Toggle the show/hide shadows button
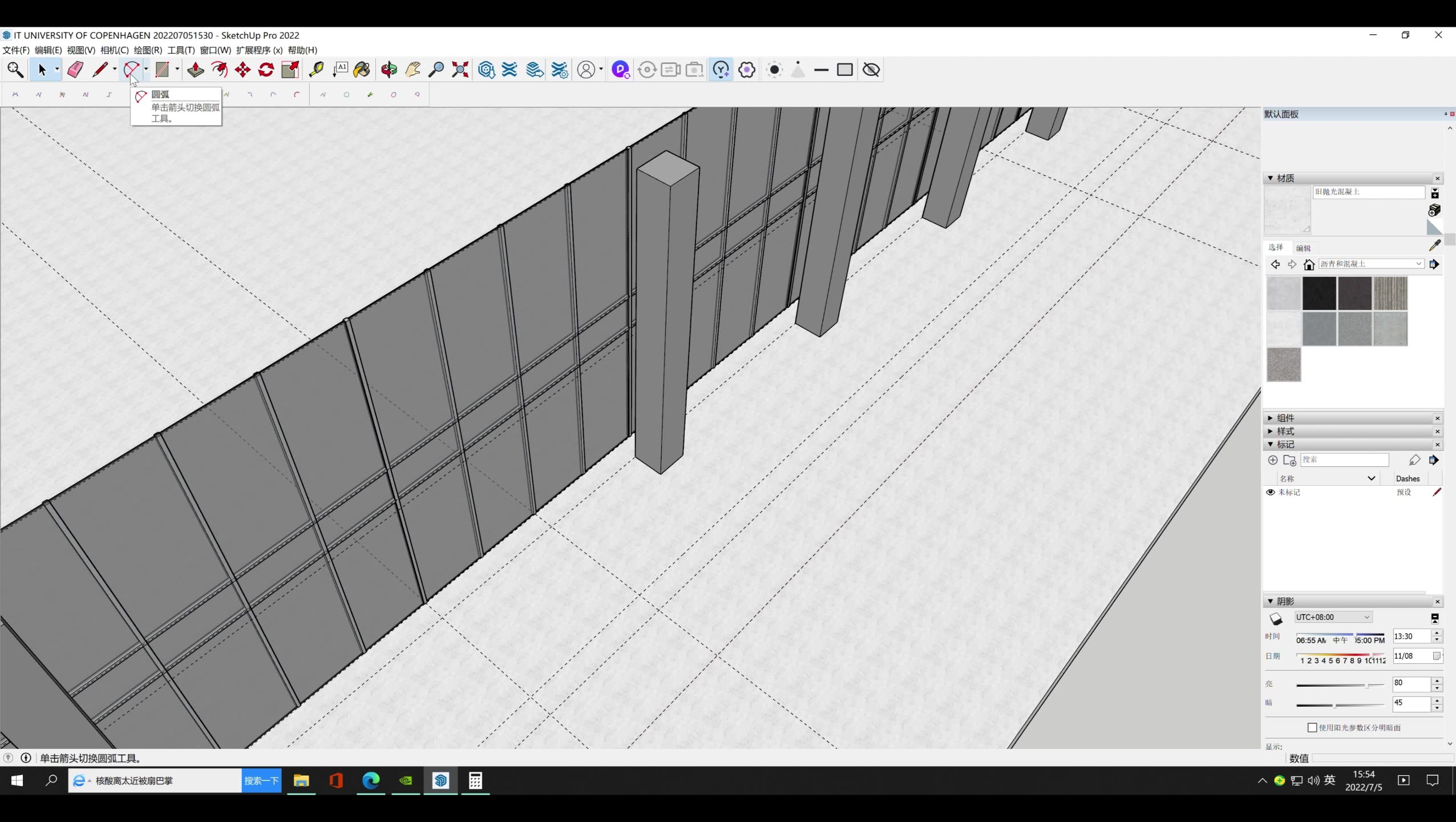 pyautogui.click(x=1276, y=618)
